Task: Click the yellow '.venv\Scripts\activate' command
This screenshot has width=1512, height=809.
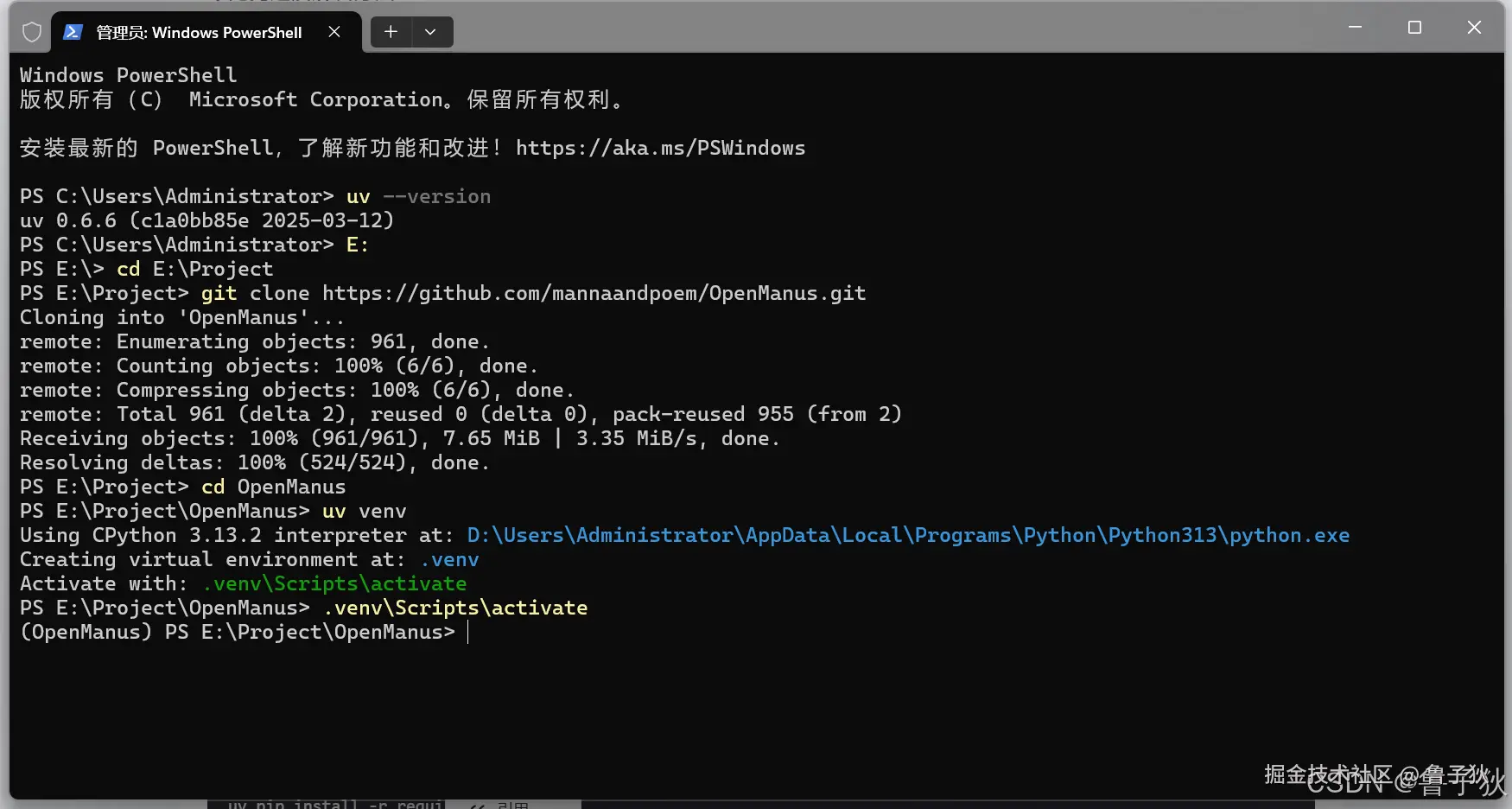Action: (x=455, y=608)
